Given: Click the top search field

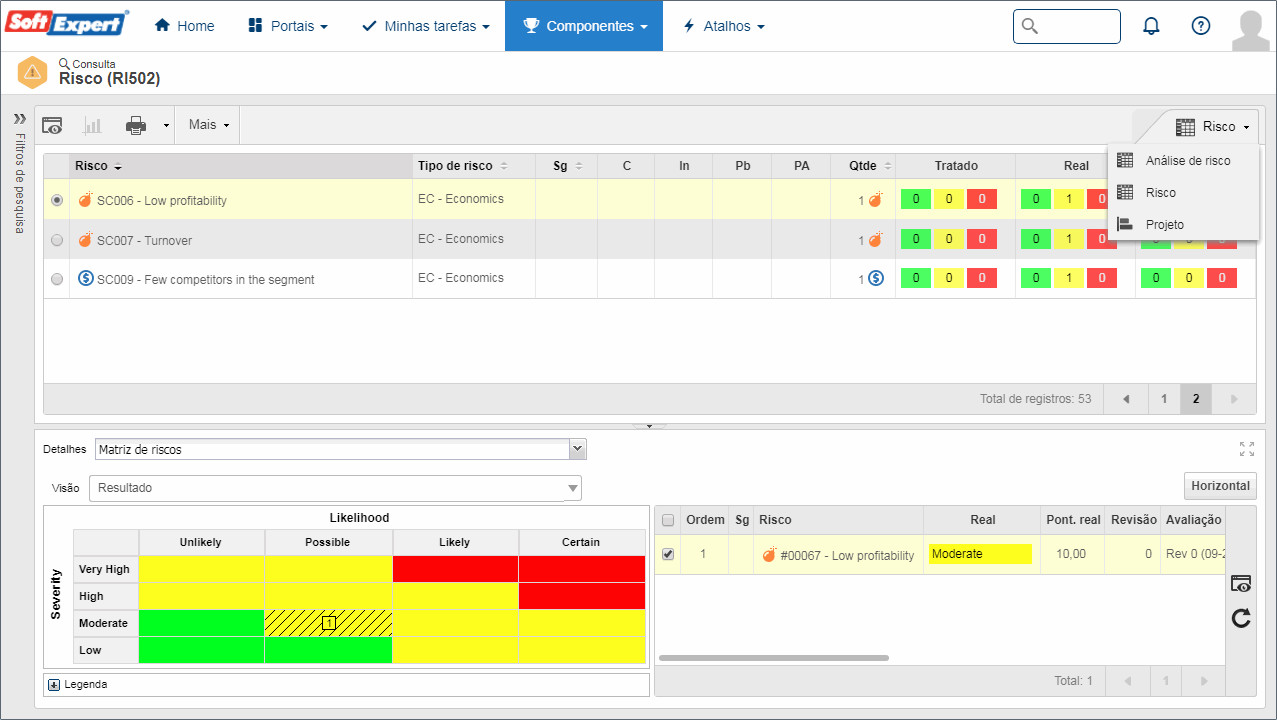Looking at the screenshot, I should pyautogui.click(x=1067, y=26).
